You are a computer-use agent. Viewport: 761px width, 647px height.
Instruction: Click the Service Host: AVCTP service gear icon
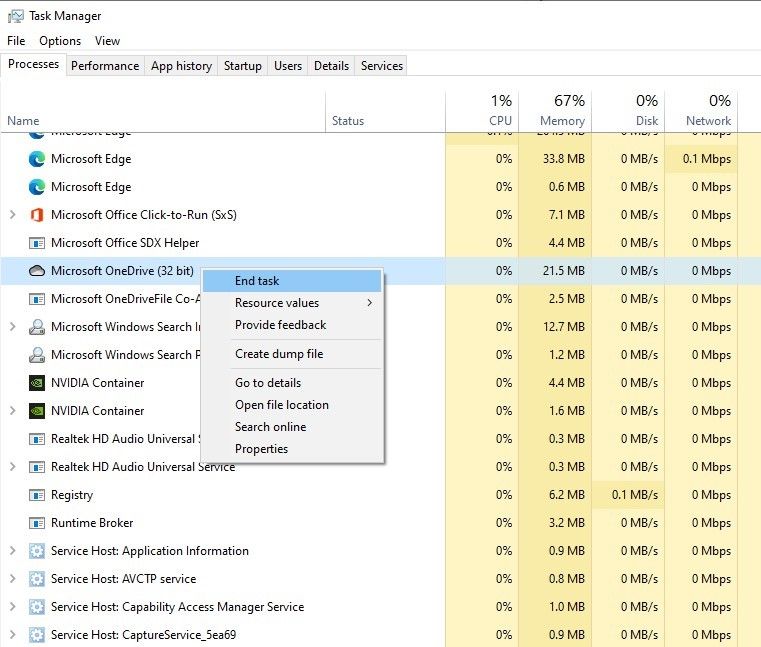coord(37,579)
